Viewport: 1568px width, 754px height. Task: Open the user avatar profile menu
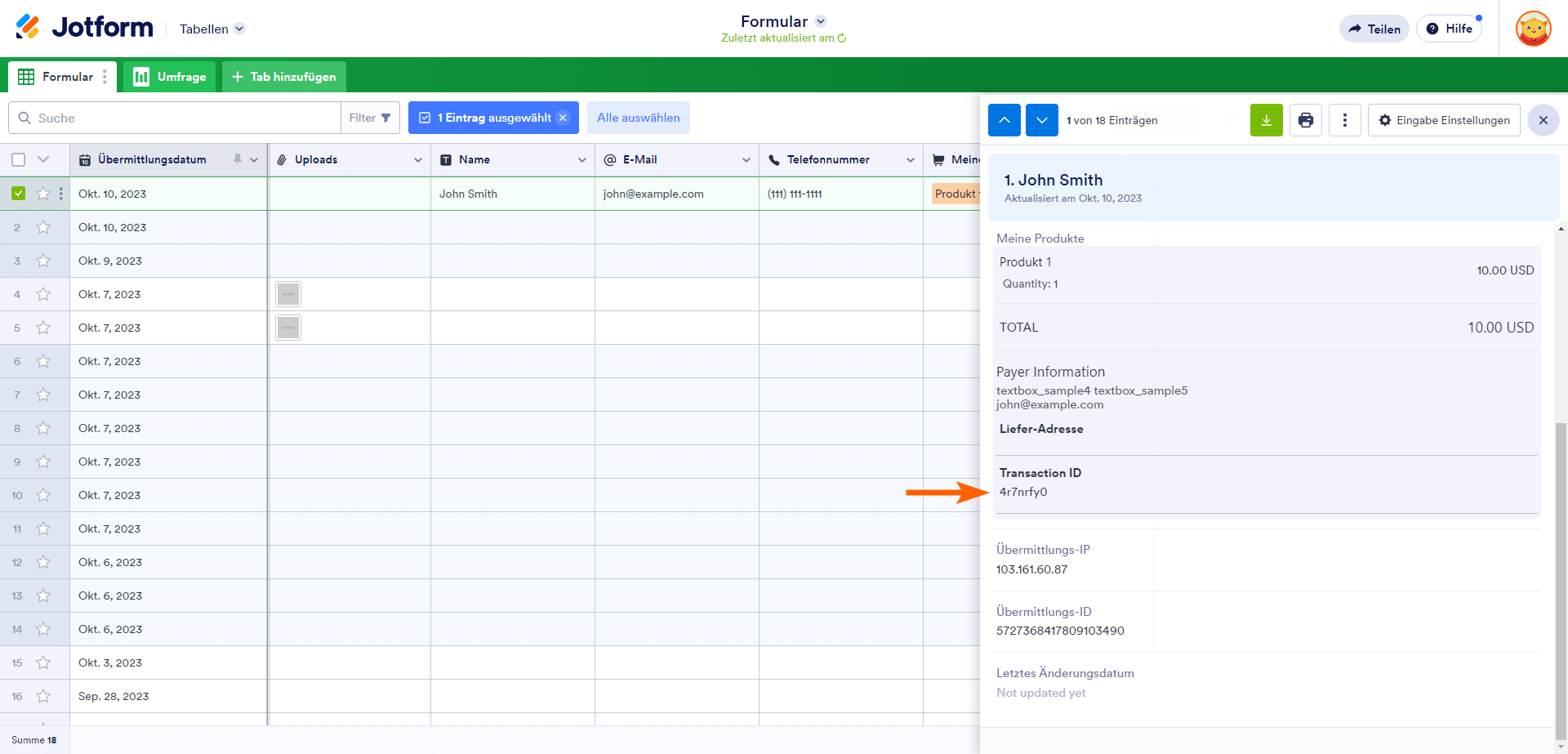(1533, 29)
